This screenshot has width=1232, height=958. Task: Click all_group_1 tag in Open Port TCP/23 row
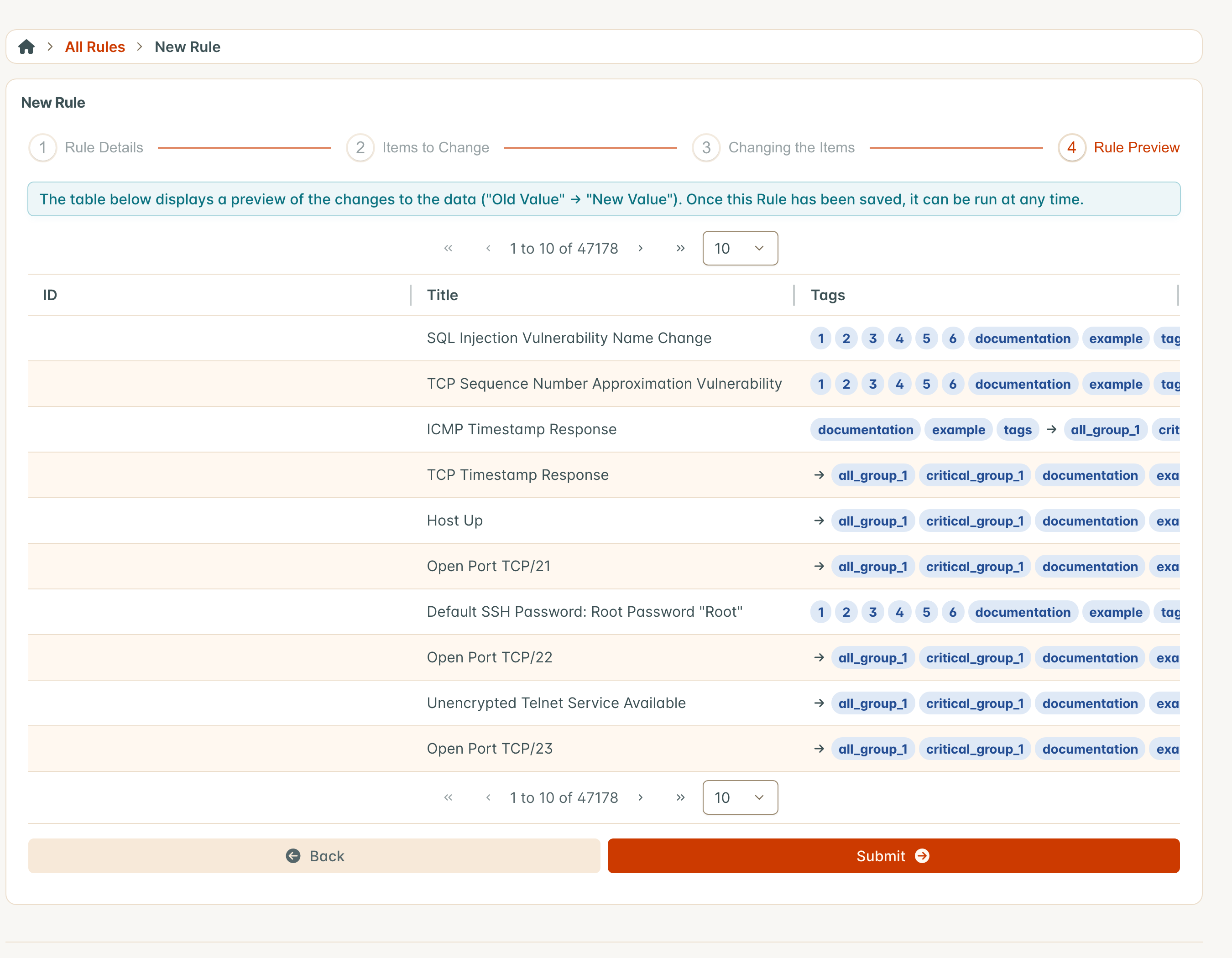pos(872,750)
